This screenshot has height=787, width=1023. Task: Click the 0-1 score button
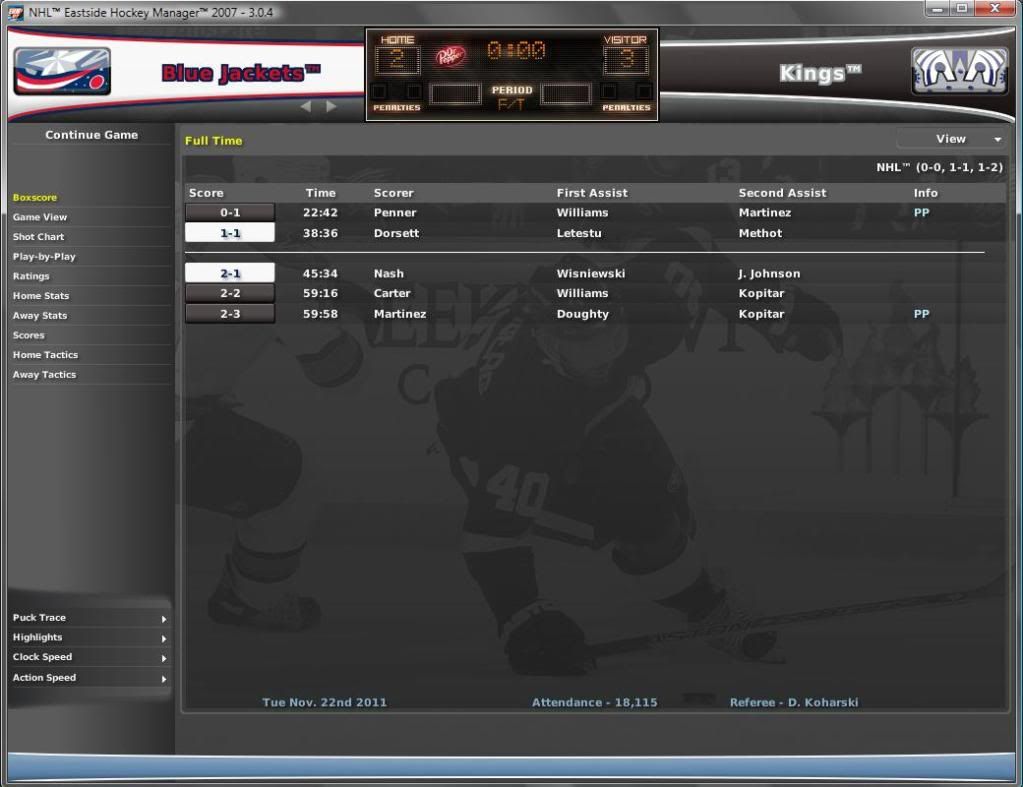(230, 213)
